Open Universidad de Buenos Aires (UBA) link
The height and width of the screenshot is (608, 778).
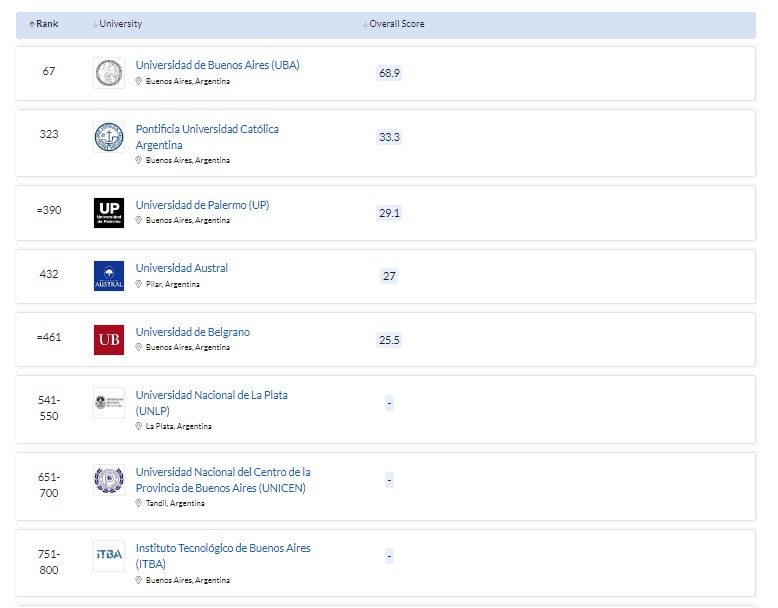tap(217, 65)
